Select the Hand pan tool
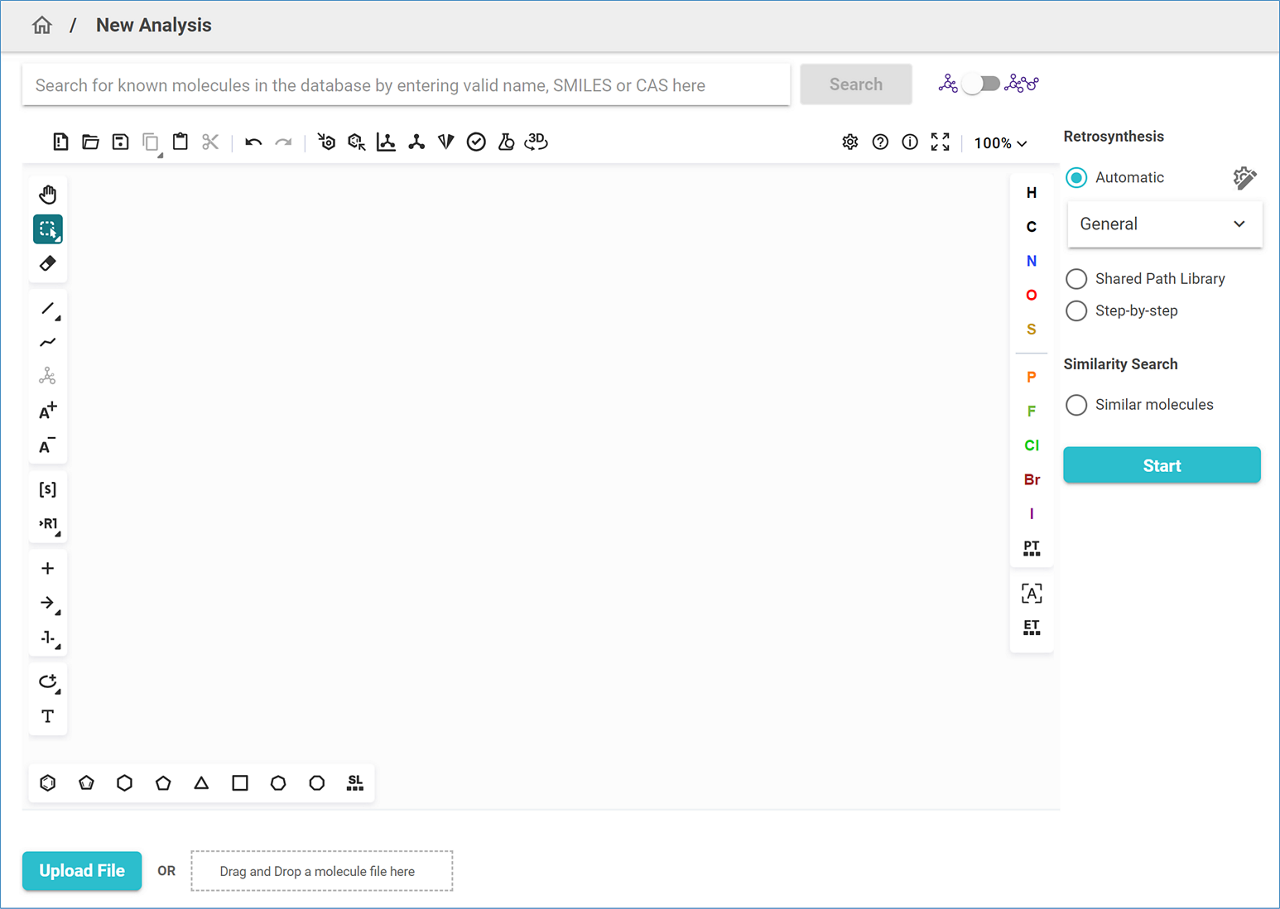 coord(48,195)
